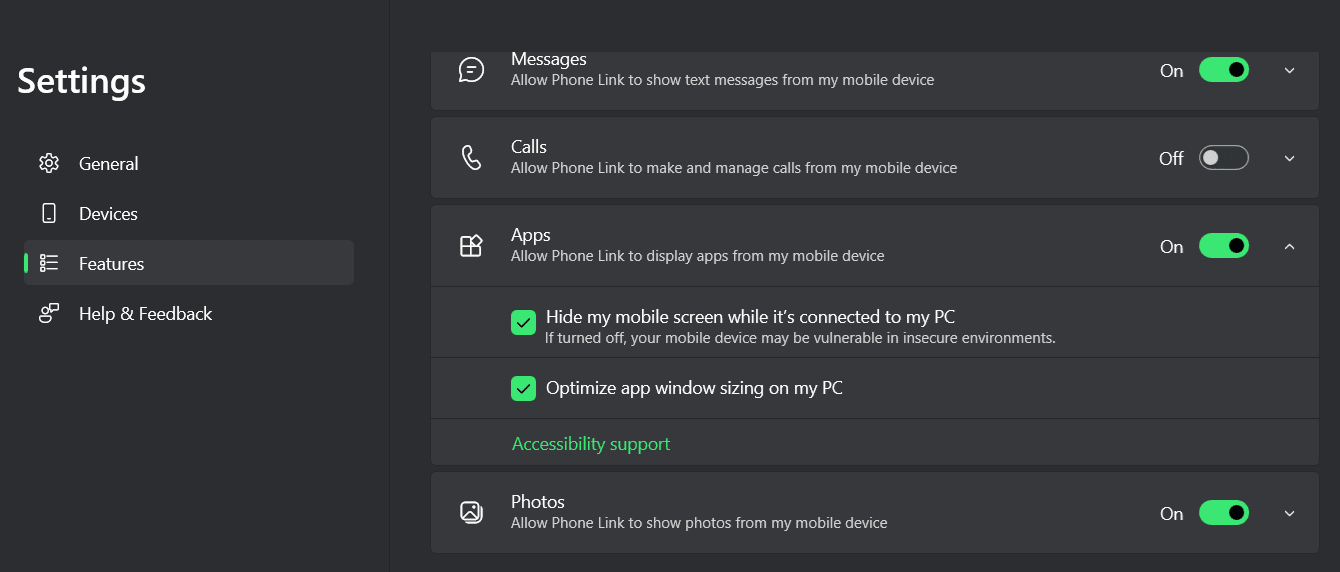This screenshot has height=572, width=1340.
Task: Enable the Calls toggle switch
Action: click(x=1224, y=158)
